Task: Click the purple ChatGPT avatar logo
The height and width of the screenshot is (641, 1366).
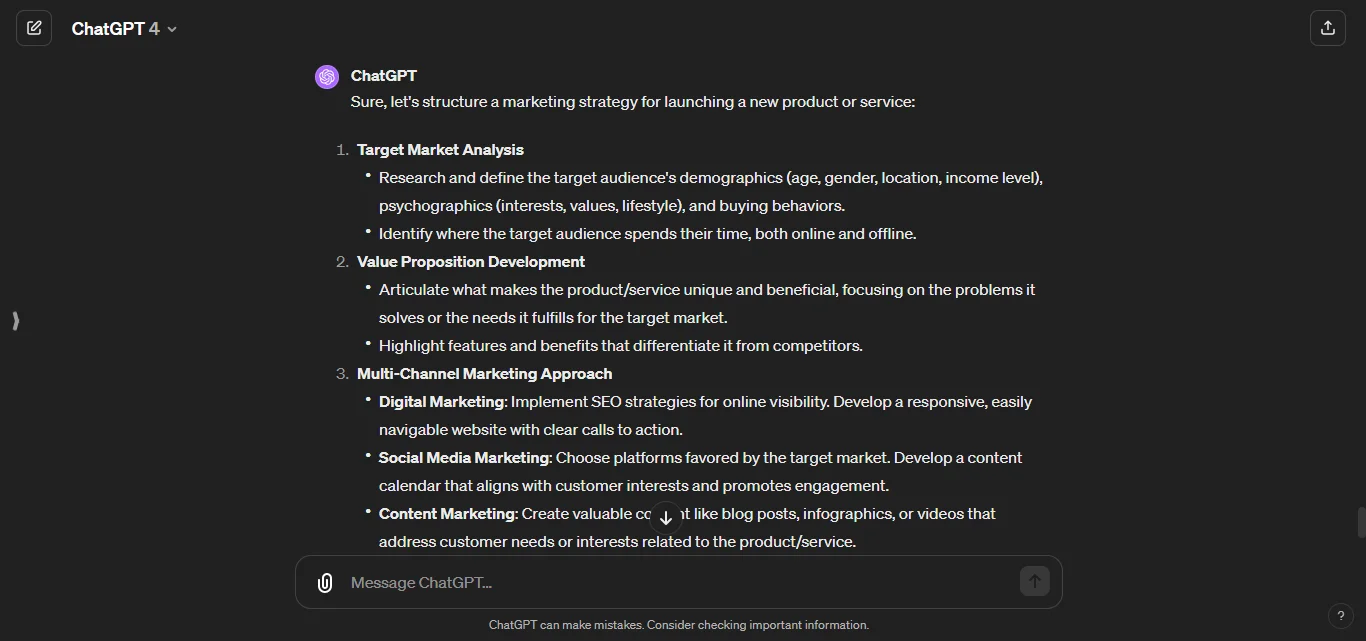Action: coord(327,77)
